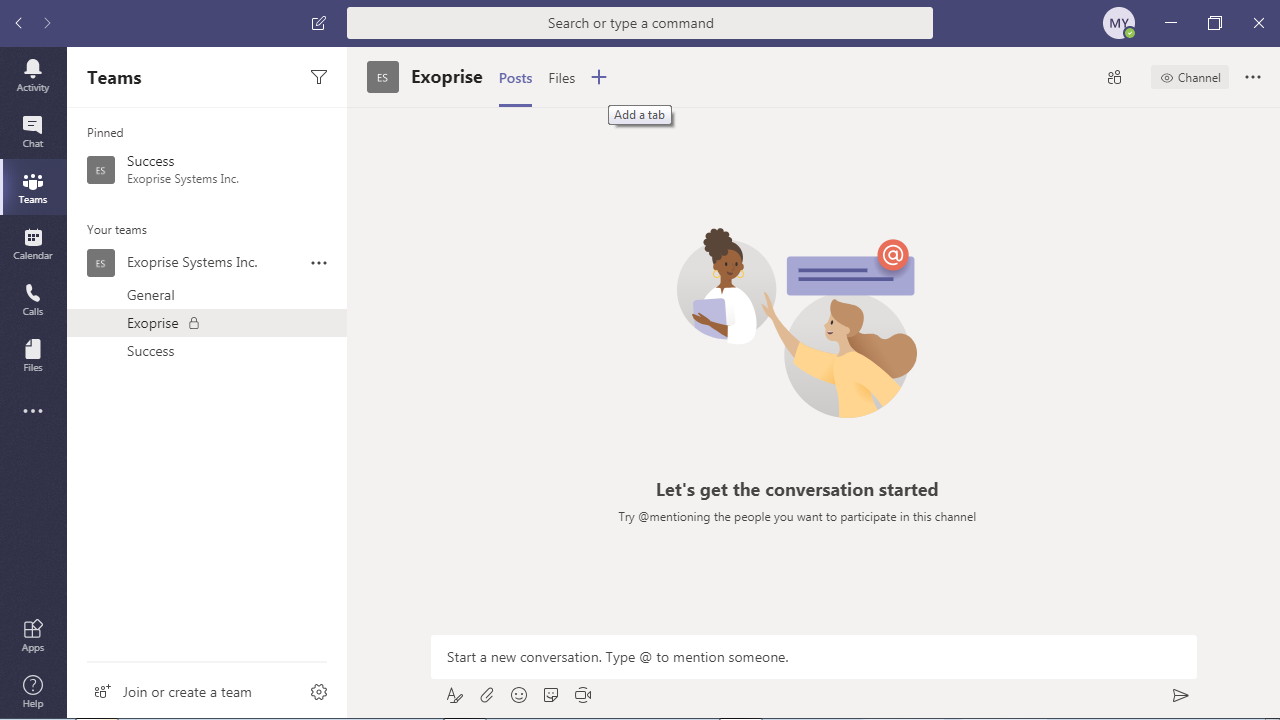1280x720 pixels.
Task: Click the Exoprise channel title in the header
Action: (447, 77)
